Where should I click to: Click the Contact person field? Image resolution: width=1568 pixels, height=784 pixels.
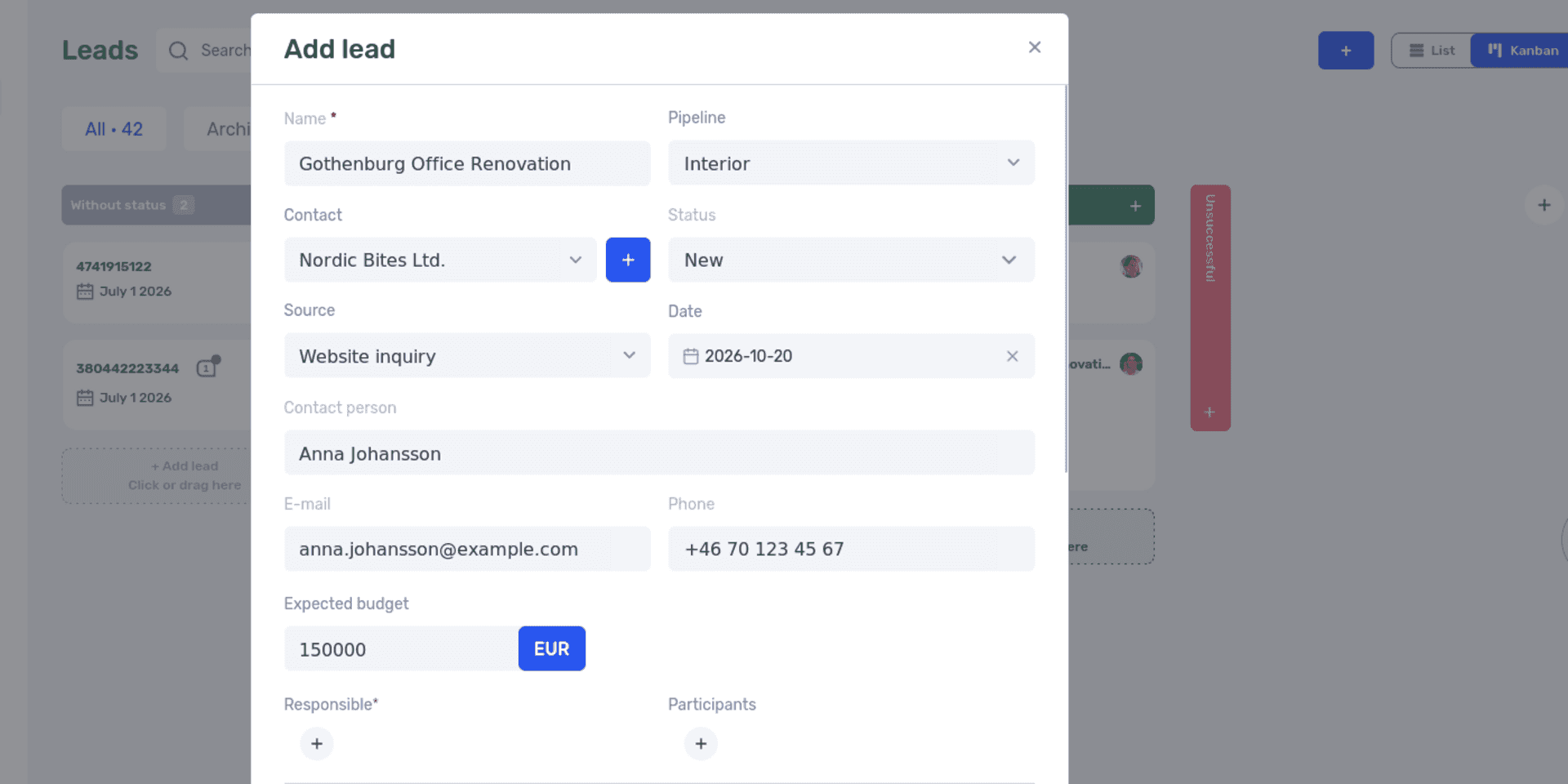(659, 452)
